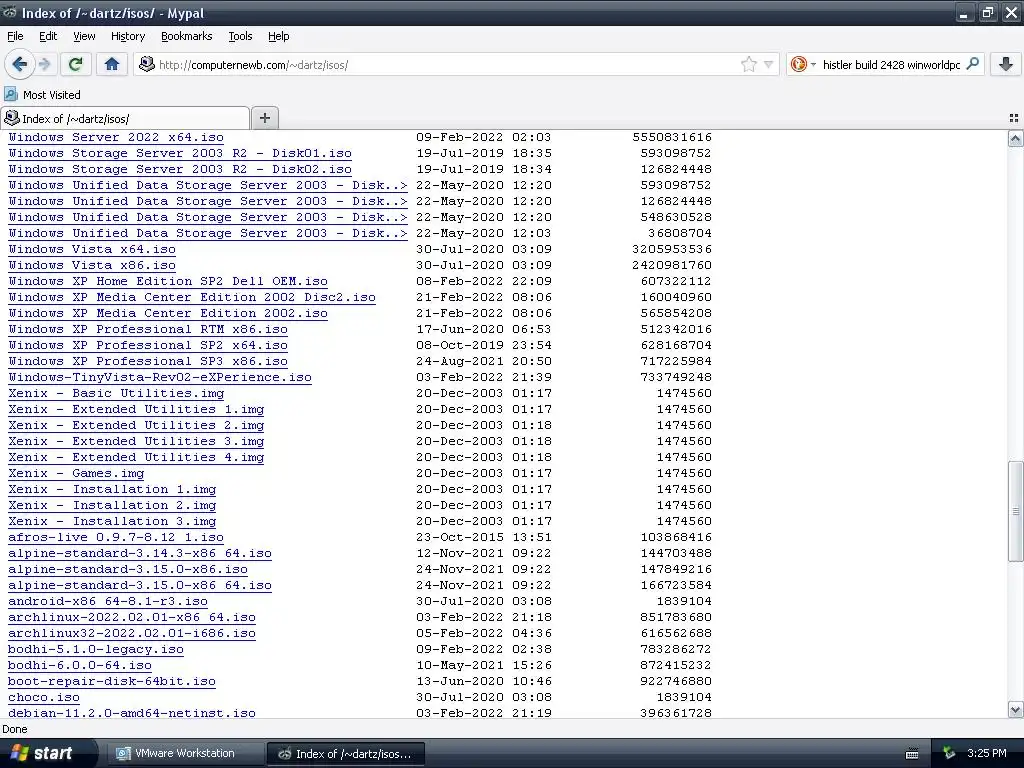
Task: Click the vertical scrollbar thumb
Action: coord(1015,511)
